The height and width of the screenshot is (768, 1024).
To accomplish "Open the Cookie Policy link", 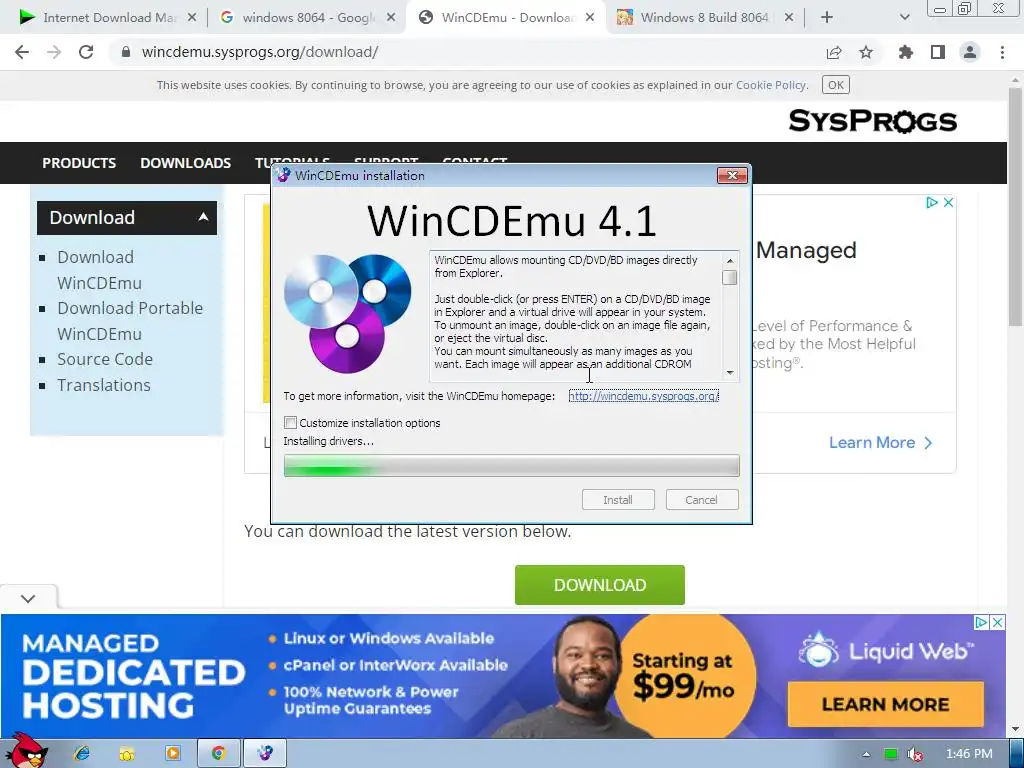I will 771,85.
